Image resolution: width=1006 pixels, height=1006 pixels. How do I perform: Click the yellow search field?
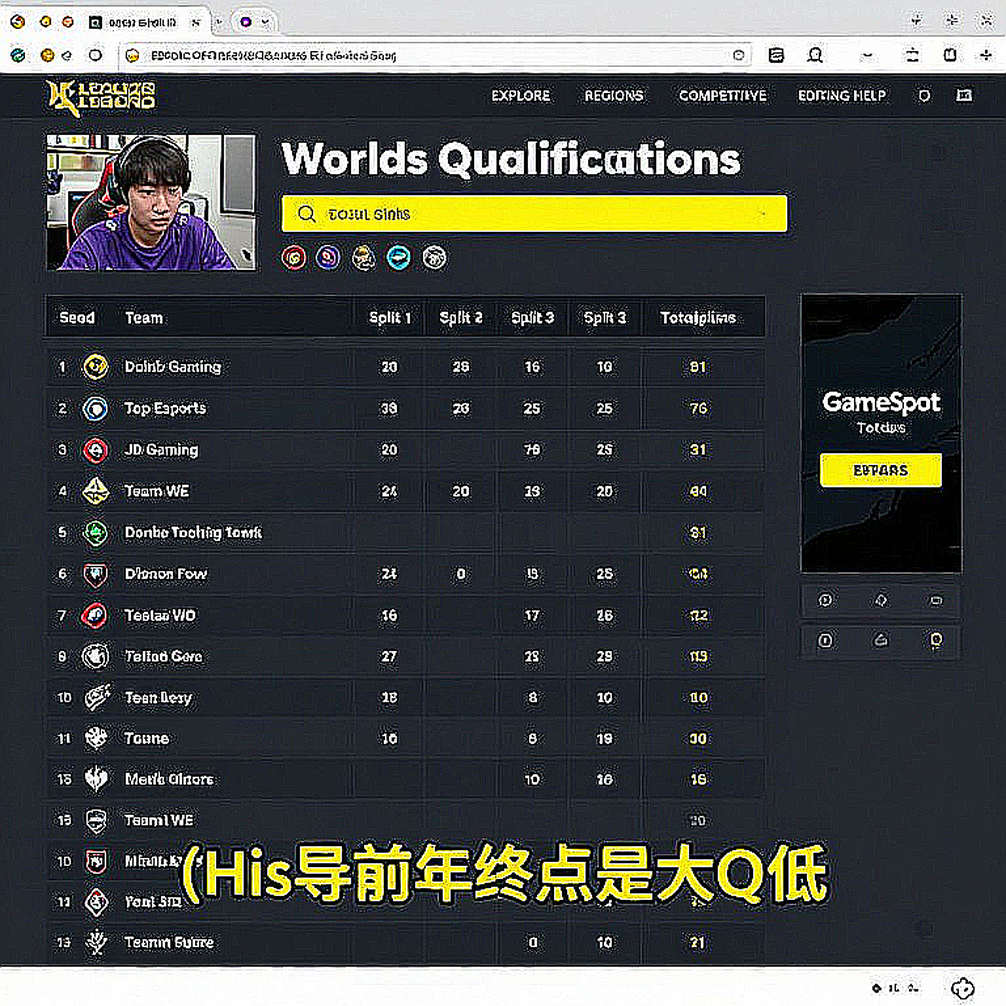534,214
